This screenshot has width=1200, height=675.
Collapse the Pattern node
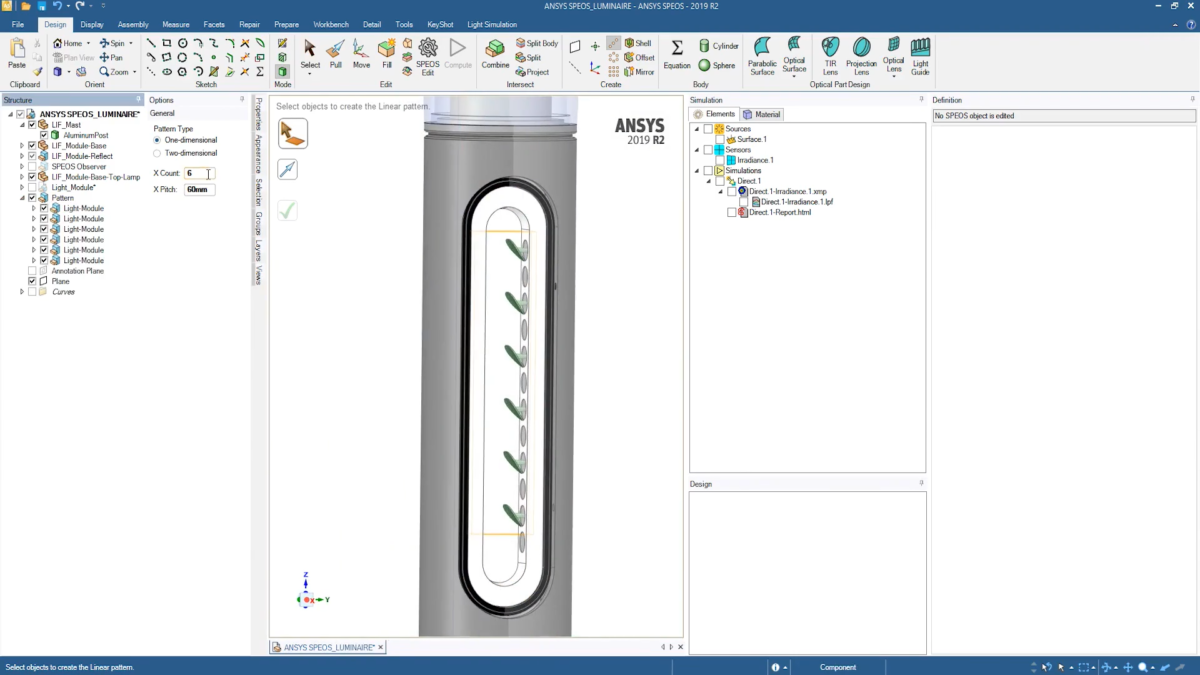click(22, 198)
